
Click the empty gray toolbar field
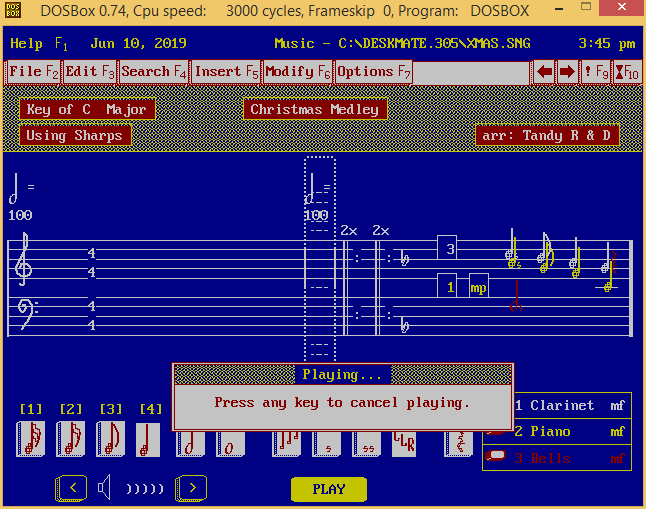click(471, 73)
